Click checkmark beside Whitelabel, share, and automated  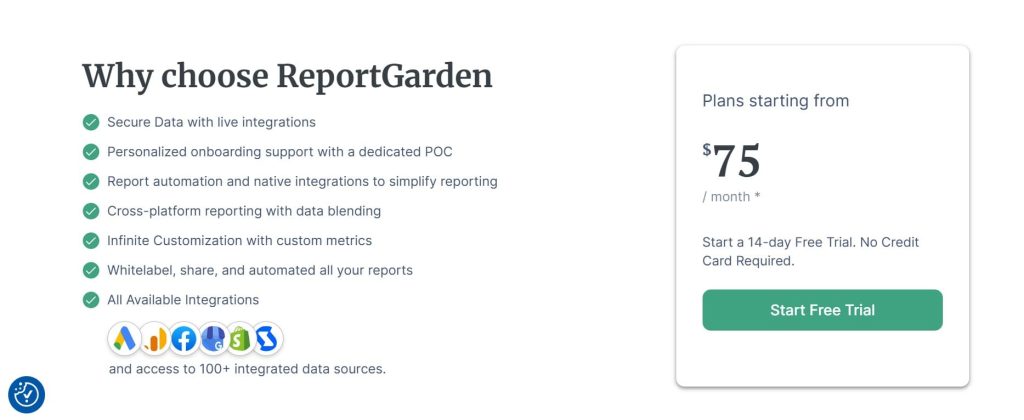point(90,270)
